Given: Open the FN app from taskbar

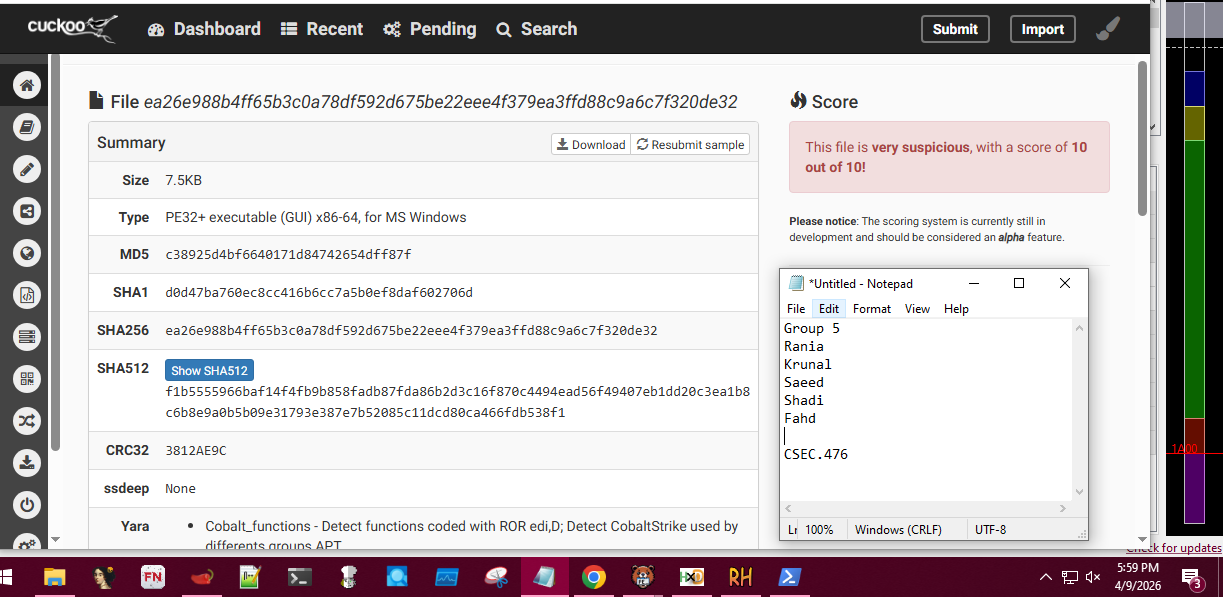Looking at the screenshot, I should pyautogui.click(x=152, y=577).
